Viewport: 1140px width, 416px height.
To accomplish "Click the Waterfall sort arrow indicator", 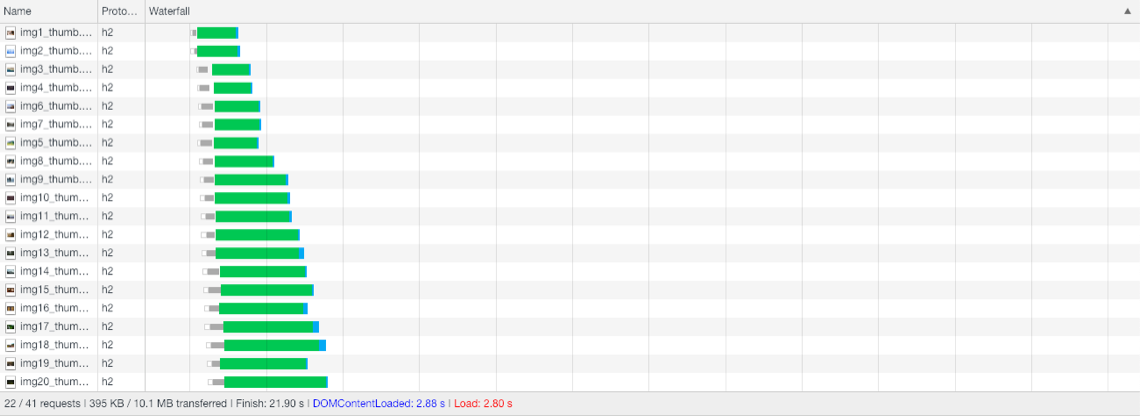I will [1127, 11].
